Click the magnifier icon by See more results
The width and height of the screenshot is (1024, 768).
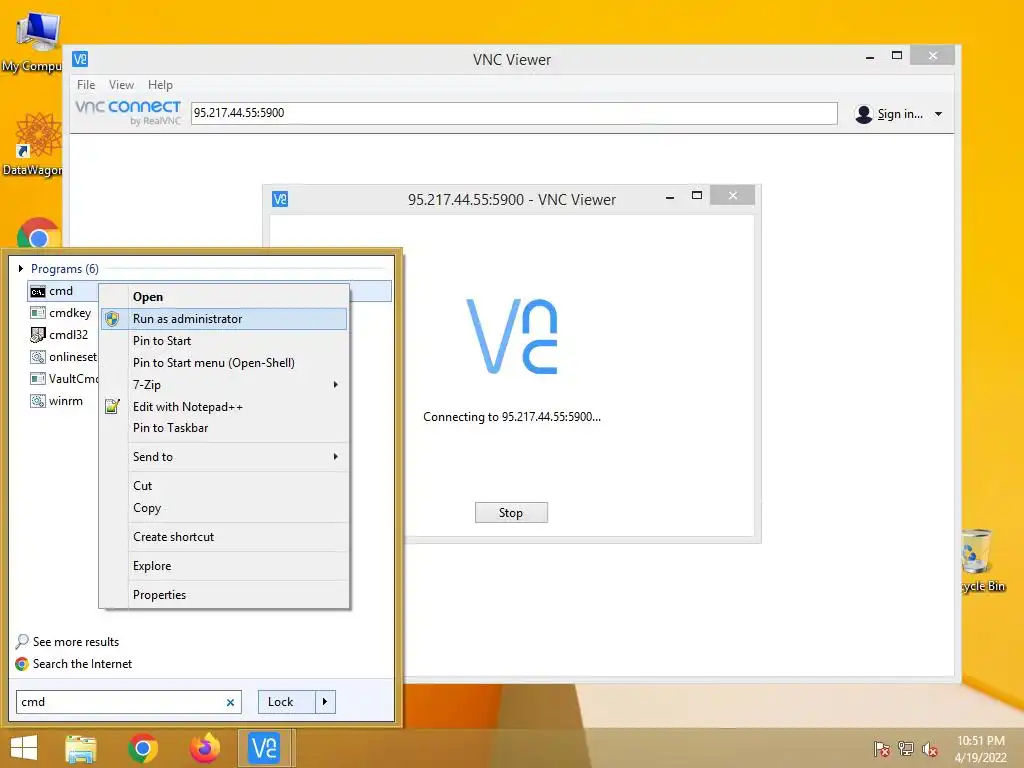(x=22, y=641)
